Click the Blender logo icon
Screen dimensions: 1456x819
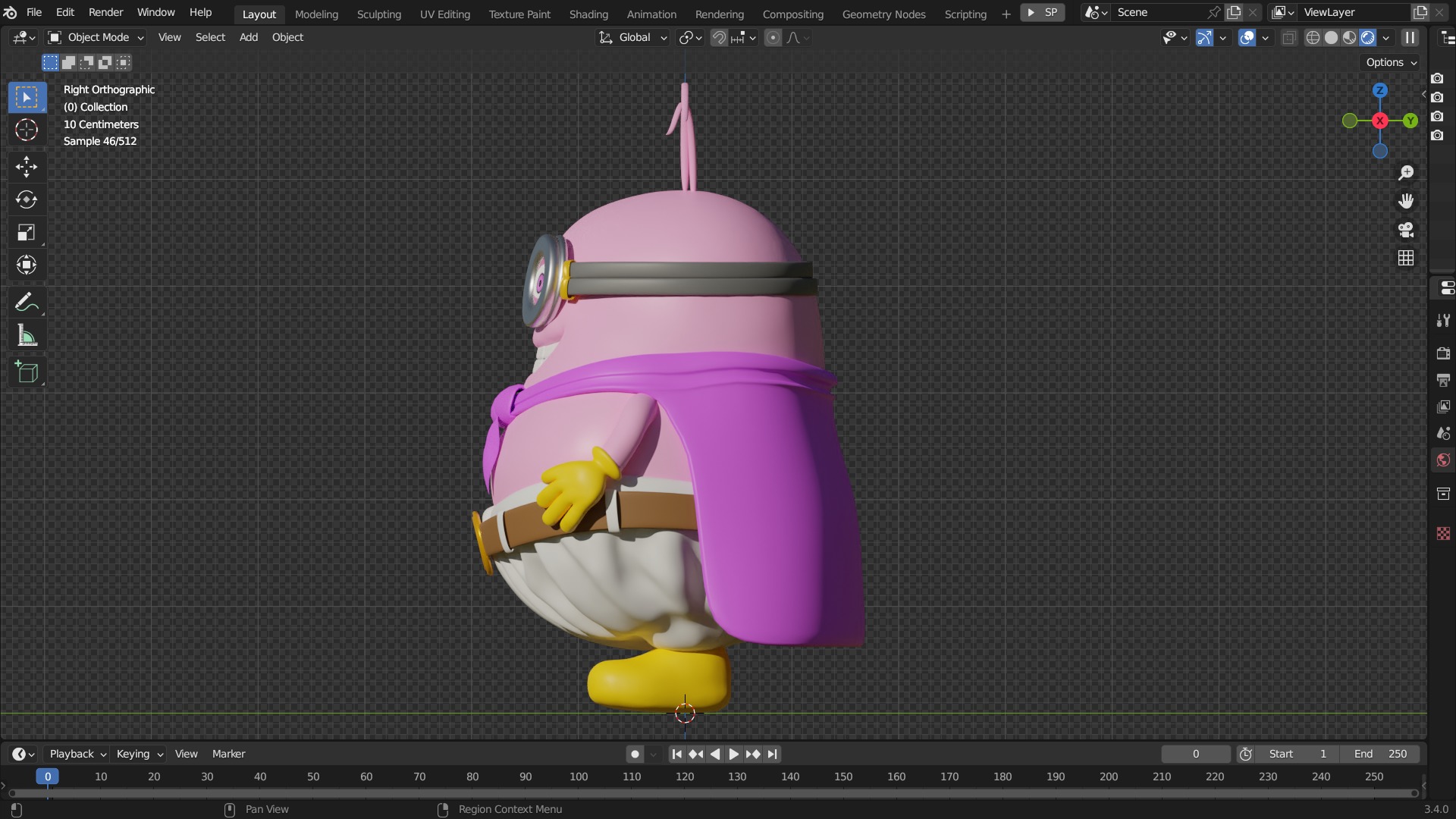[x=11, y=13]
